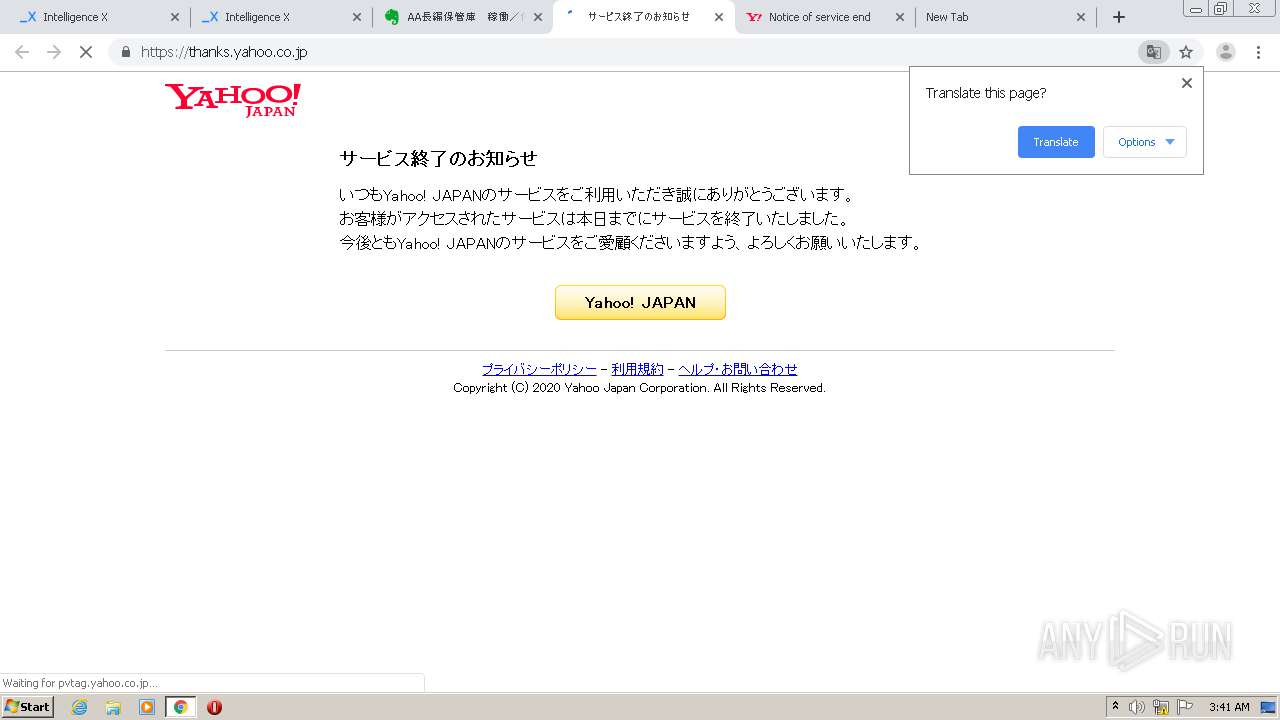Close the first Intelligence X tab
Viewport: 1280px width, 720px height.
click(x=175, y=17)
